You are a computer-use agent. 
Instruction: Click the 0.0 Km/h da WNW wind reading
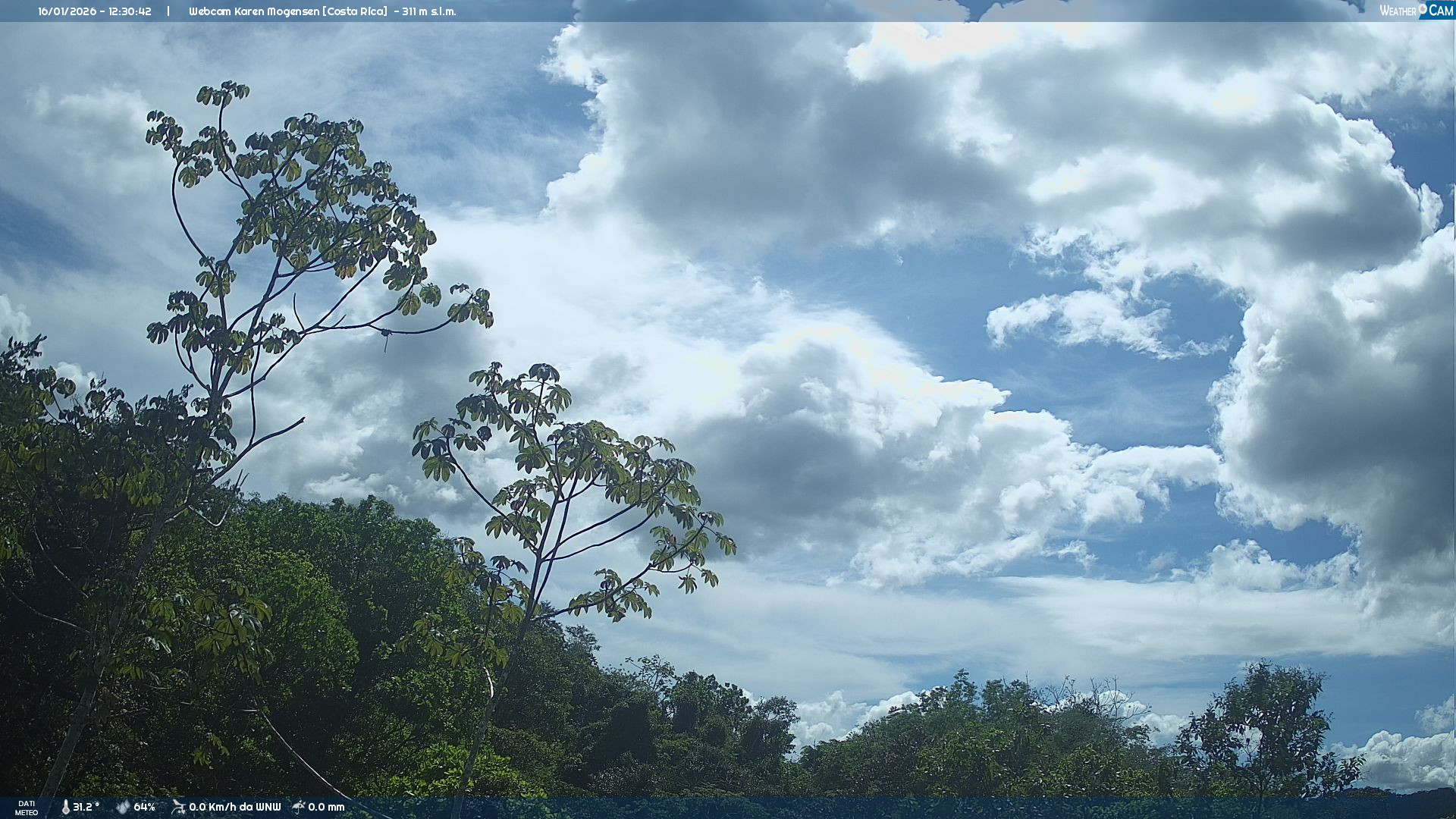(234, 808)
